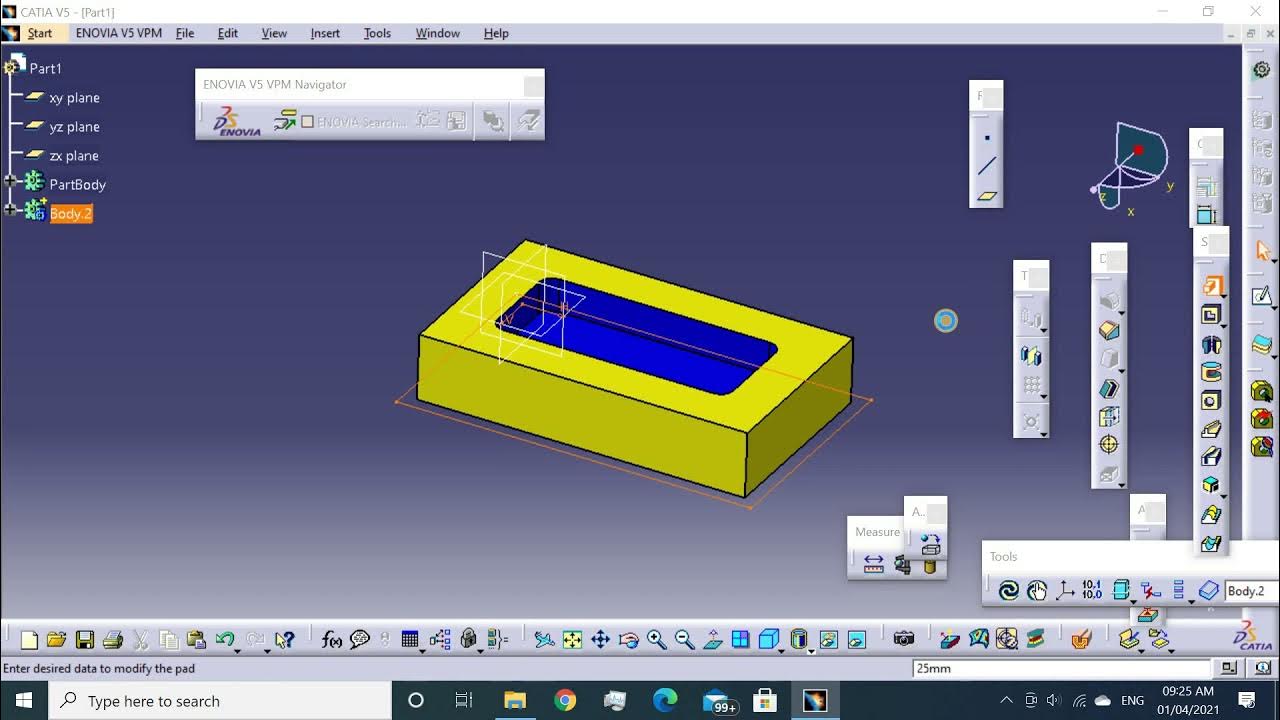Open the Start menu in CATIA
Image resolution: width=1280 pixels, height=720 pixels.
pyautogui.click(x=40, y=33)
